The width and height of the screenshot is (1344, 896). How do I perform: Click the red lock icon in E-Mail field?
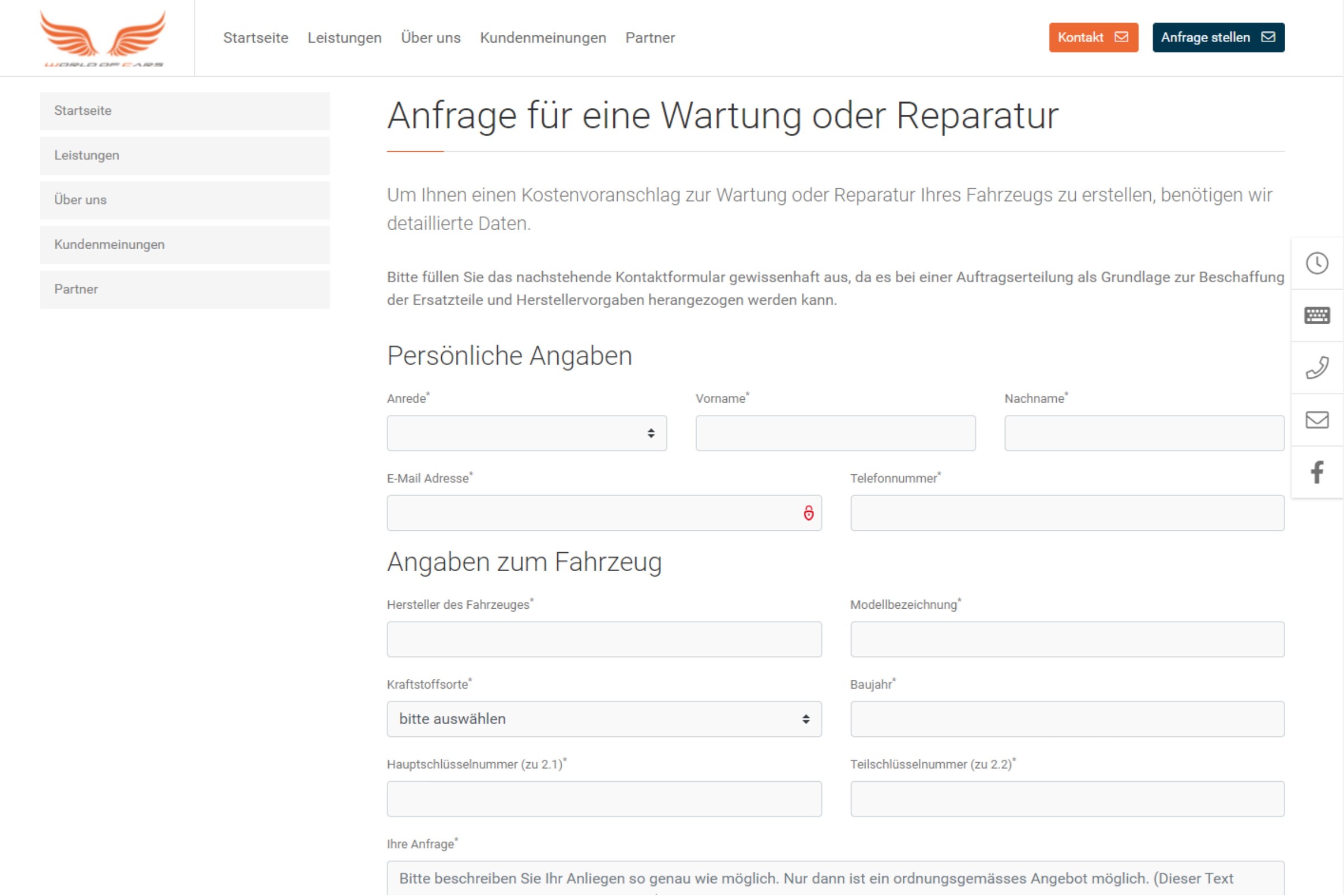tap(808, 513)
